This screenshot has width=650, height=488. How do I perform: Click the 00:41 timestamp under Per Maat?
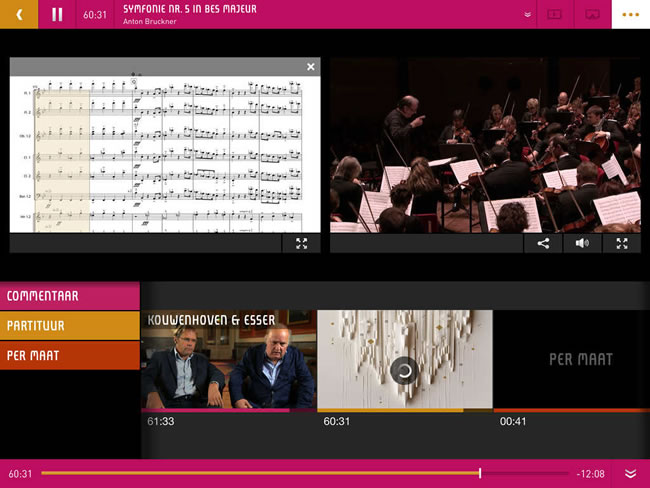tap(513, 421)
